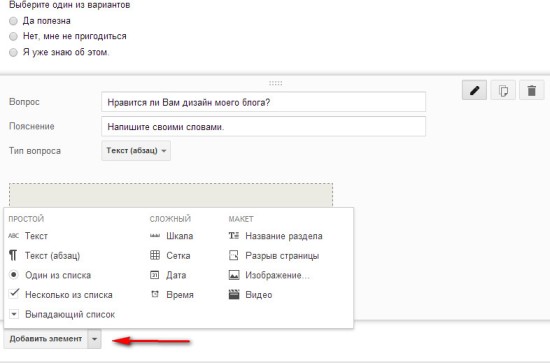This screenshot has width=550, height=363.
Task: Expand arrow next to Добавить элемент
Action: [x=94, y=339]
